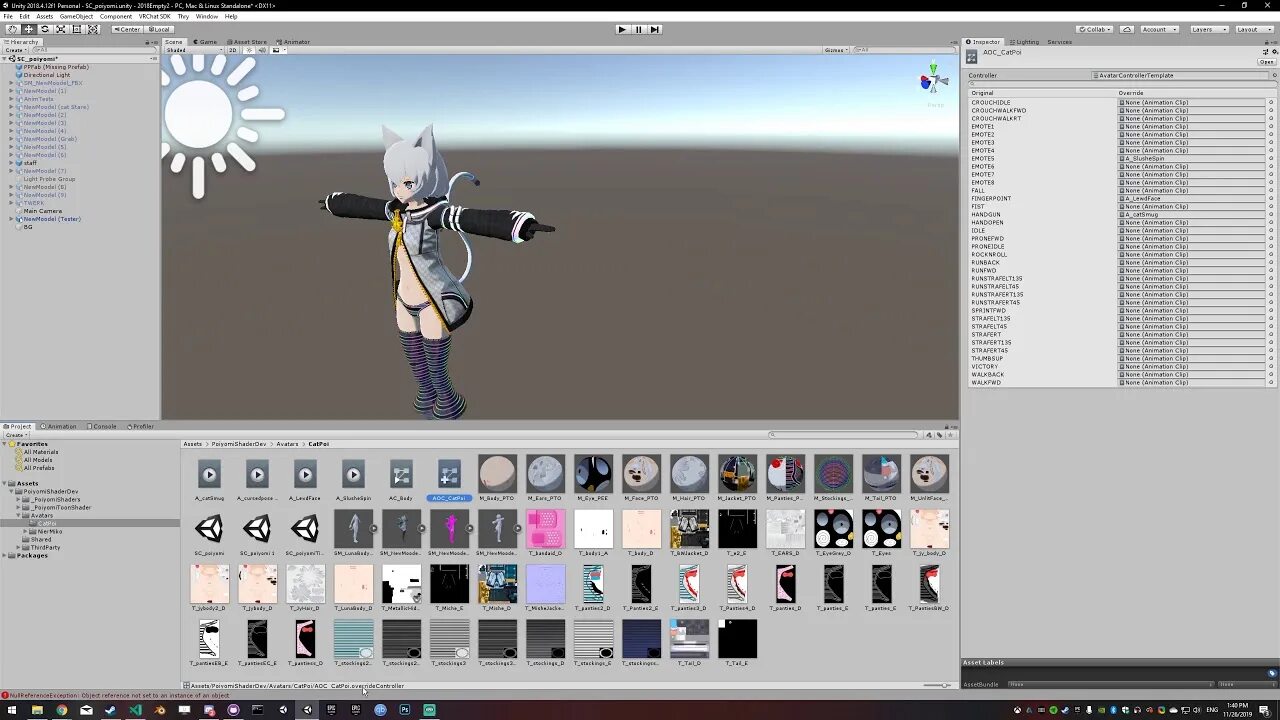This screenshot has height=720, width=1280.
Task: Click the Pause button
Action: (638, 29)
